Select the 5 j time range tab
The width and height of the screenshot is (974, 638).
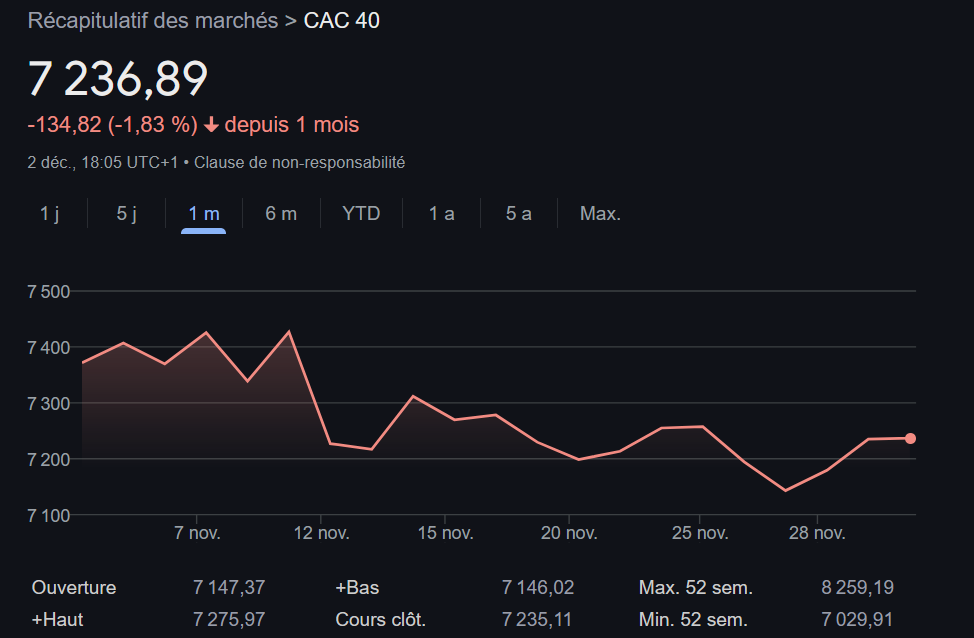pyautogui.click(x=127, y=214)
